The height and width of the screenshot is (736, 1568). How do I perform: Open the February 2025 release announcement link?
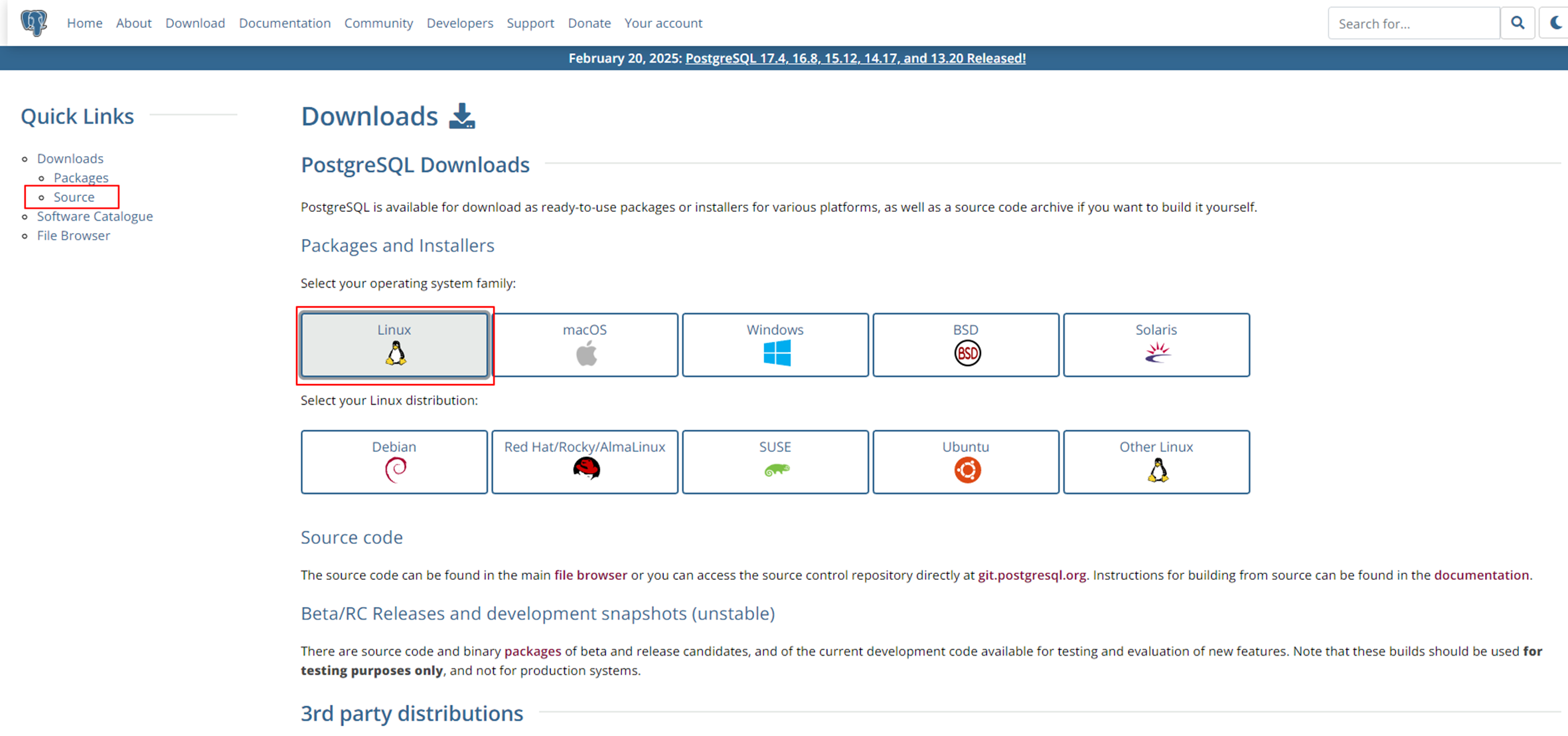click(x=855, y=58)
